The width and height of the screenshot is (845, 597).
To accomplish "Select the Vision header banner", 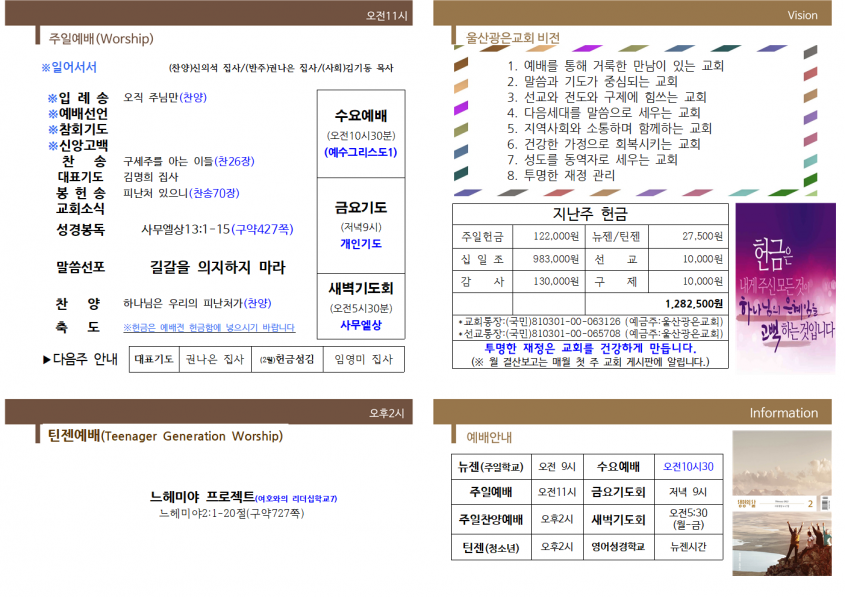I will pos(632,13).
